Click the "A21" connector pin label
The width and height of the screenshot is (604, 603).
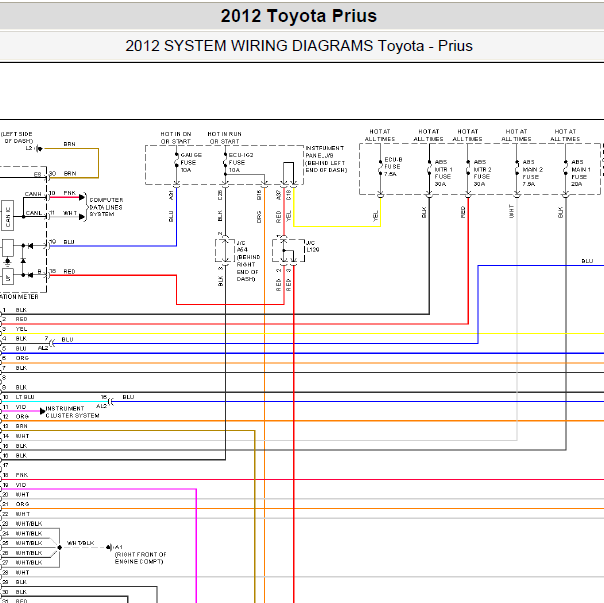click(171, 195)
